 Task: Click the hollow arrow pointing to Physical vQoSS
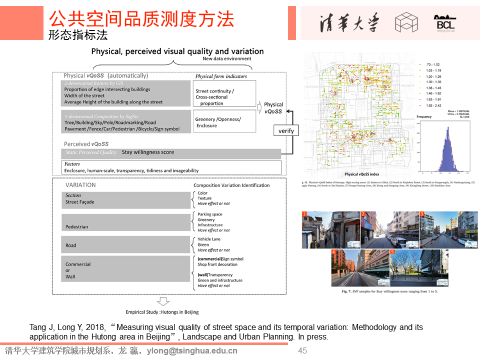[x=259, y=107]
